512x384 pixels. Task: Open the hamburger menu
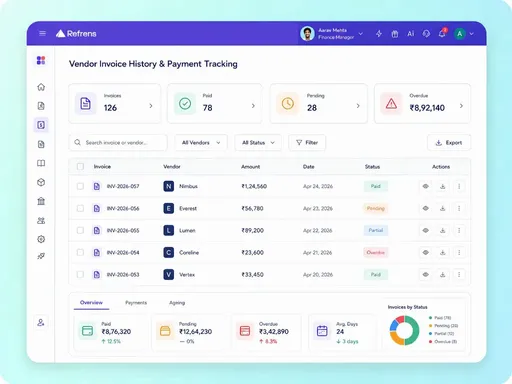tap(42, 33)
